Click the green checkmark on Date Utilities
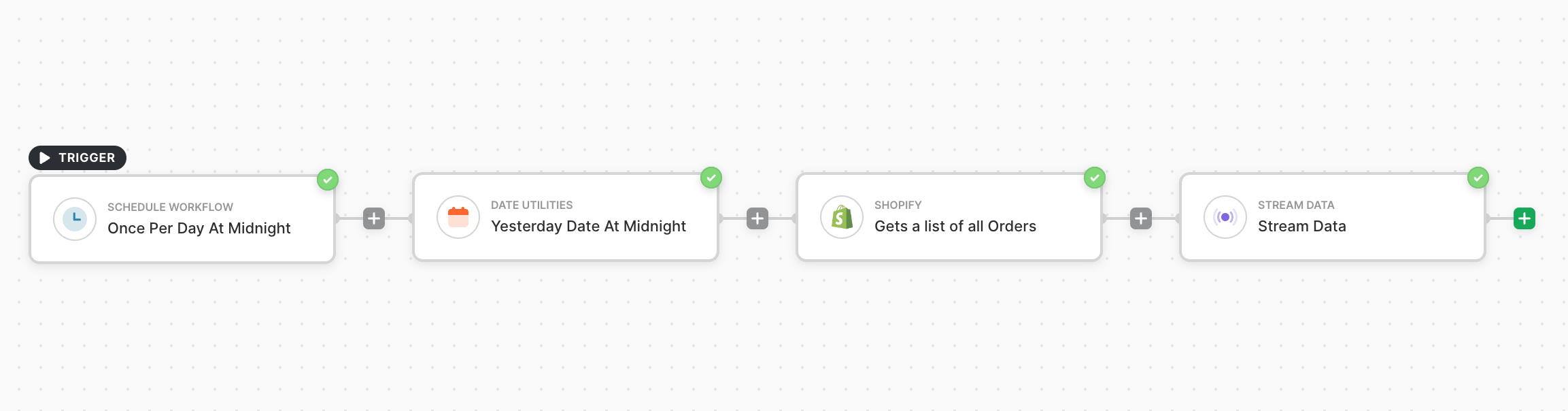The width and height of the screenshot is (1568, 411). point(711,178)
